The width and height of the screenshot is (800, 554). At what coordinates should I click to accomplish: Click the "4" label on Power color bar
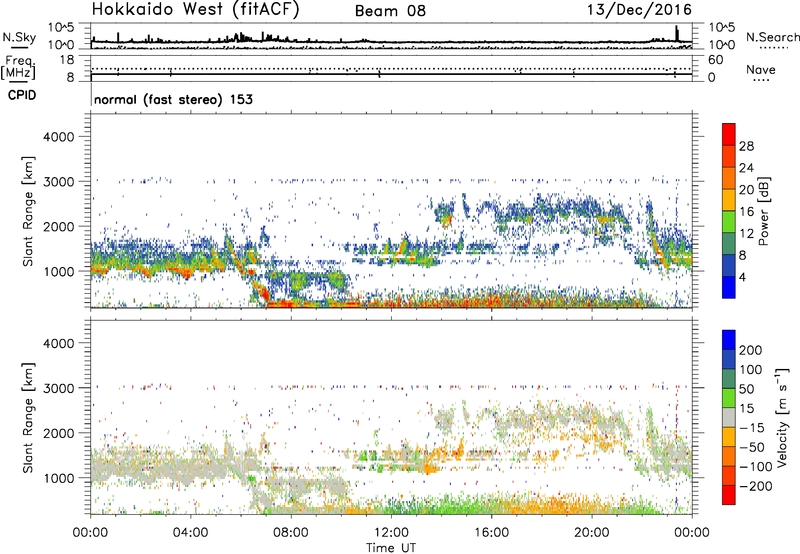pyautogui.click(x=743, y=278)
